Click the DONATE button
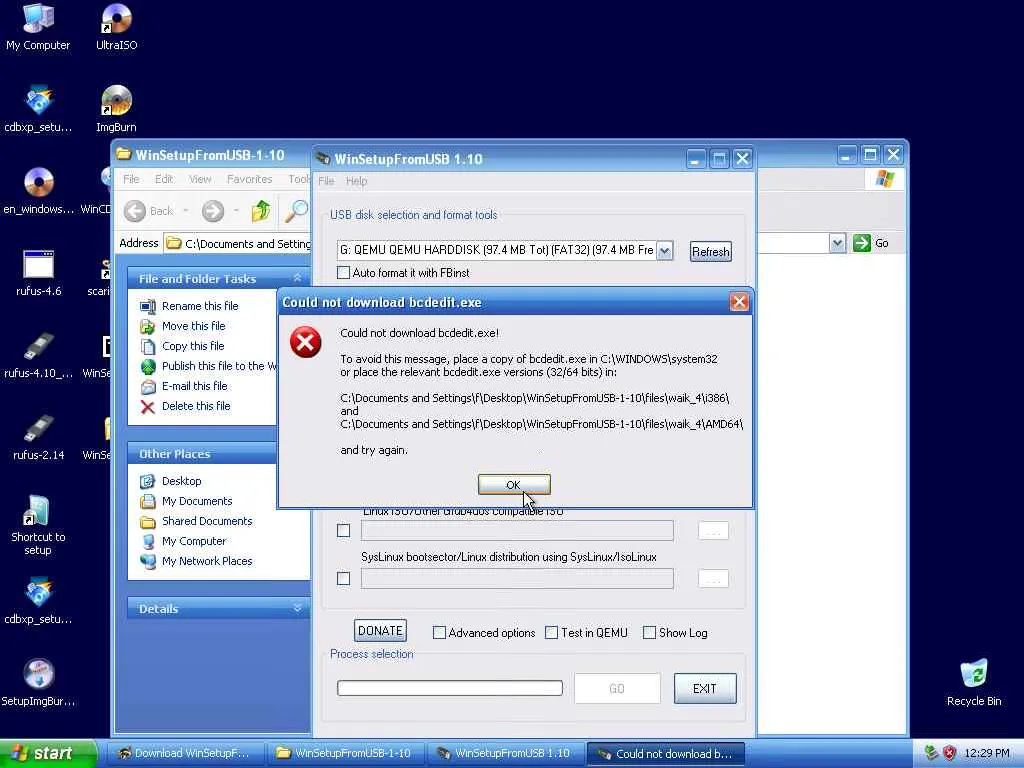This screenshot has width=1024, height=768. 380,631
